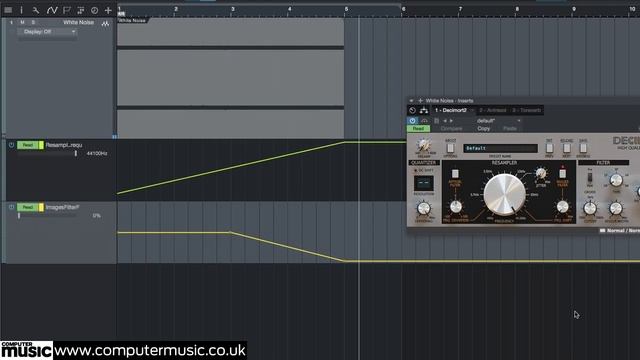Click the Preamp knob in Decimort
This screenshot has height=360, width=640.
(x=424, y=145)
